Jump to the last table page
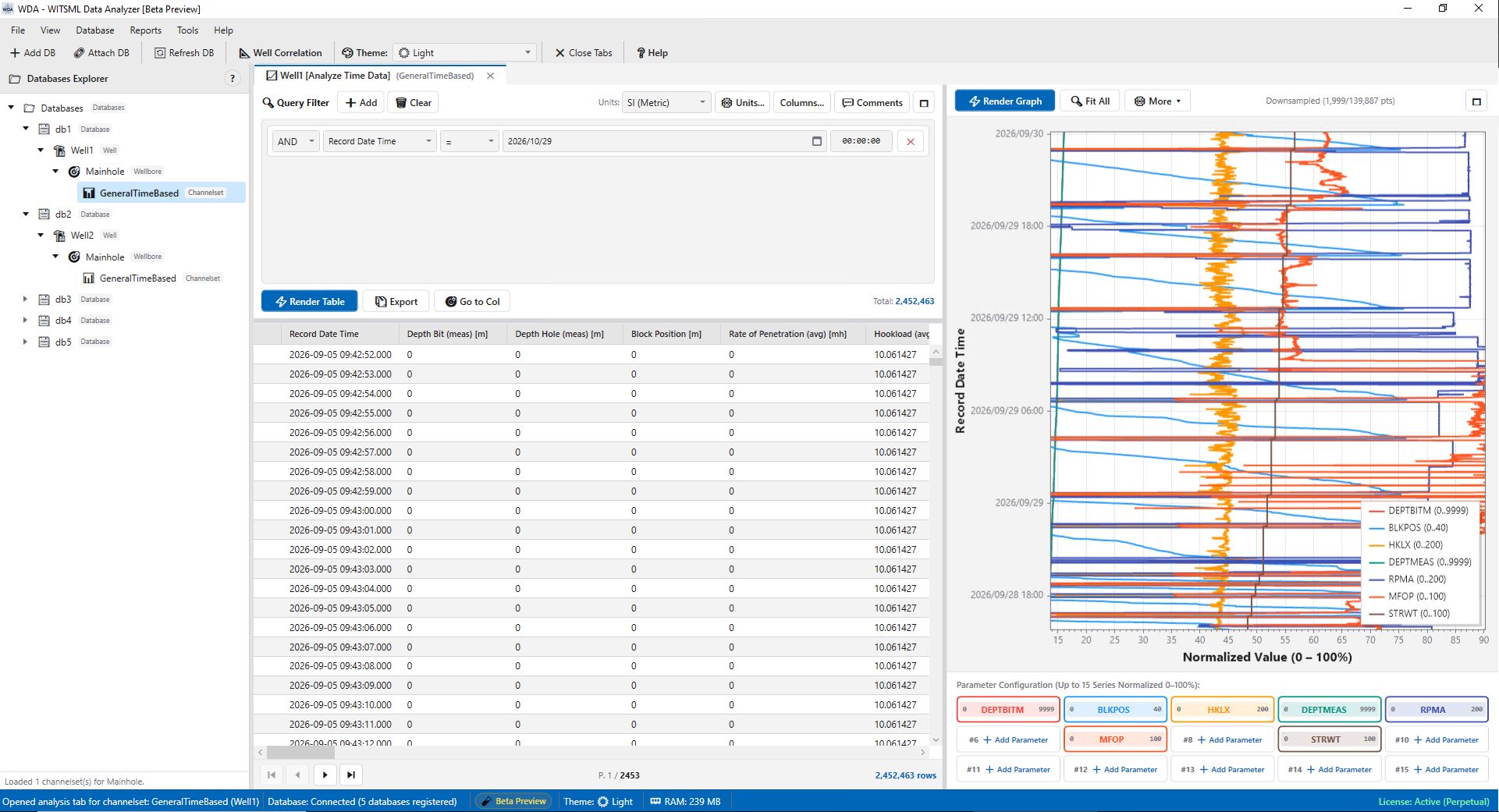 pyautogui.click(x=351, y=775)
